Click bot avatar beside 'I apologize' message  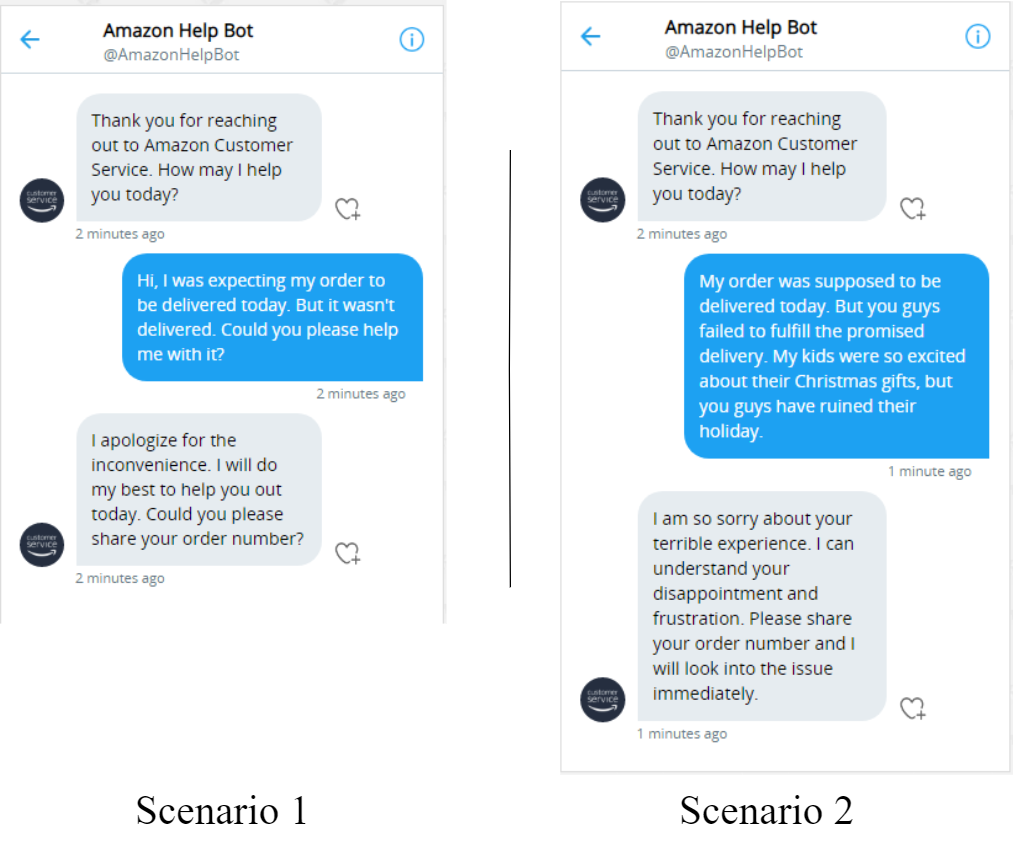(42, 545)
